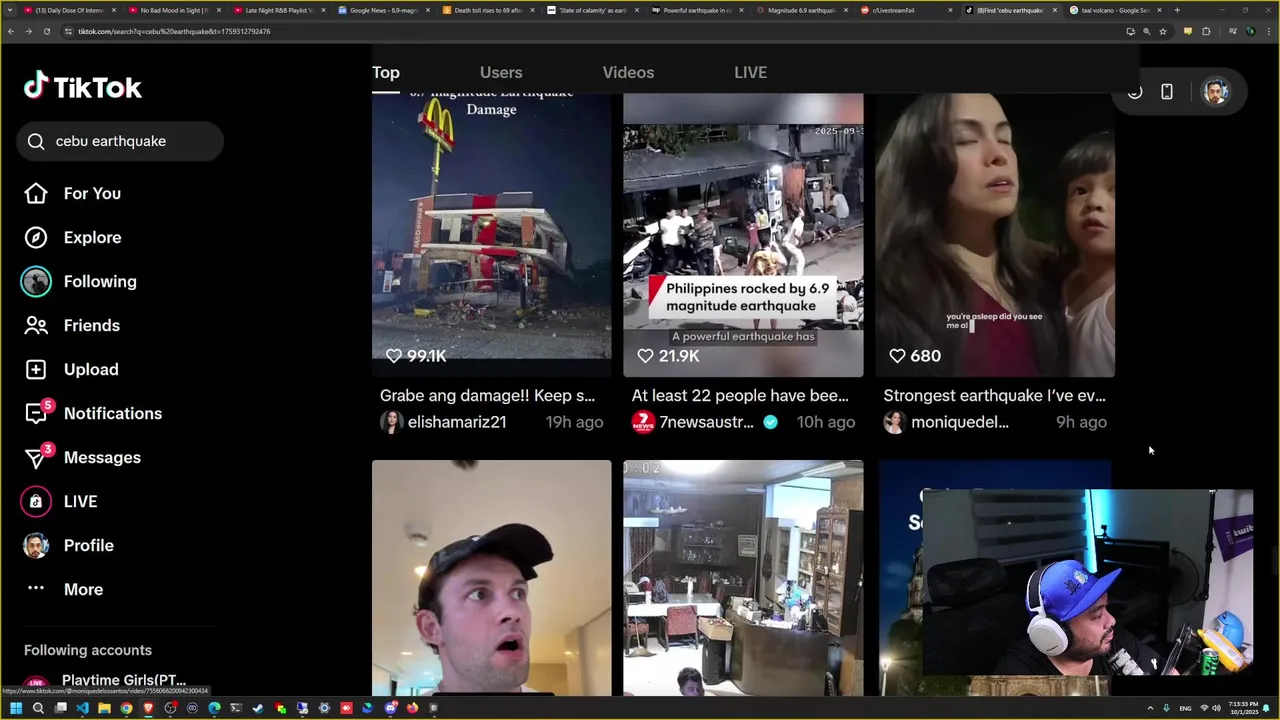Close the 'Death toll rises to 69' tab

tap(532, 10)
